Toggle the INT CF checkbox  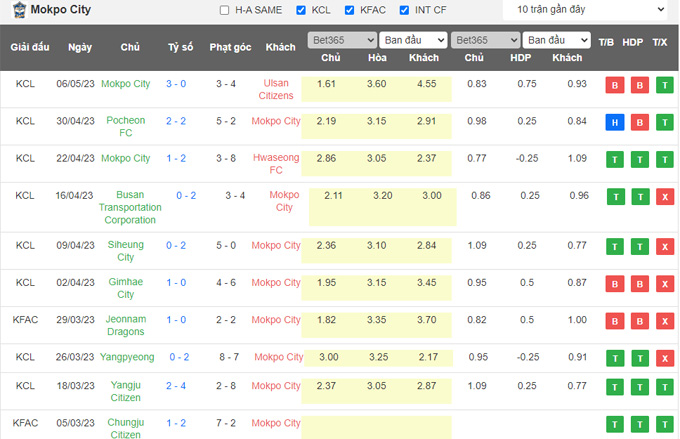click(x=404, y=10)
